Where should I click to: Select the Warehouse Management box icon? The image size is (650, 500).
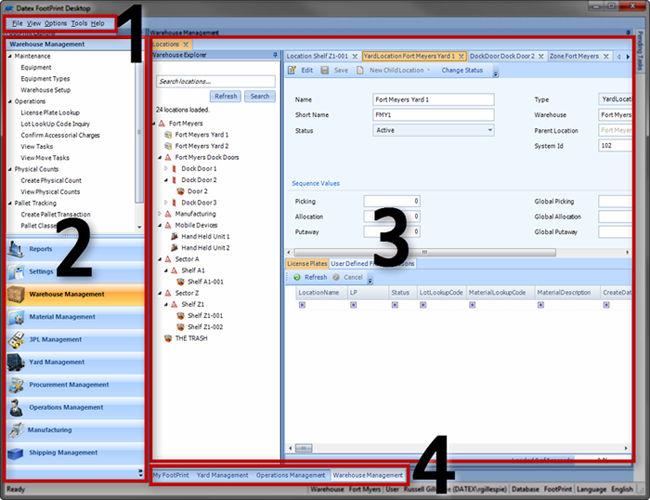[16, 294]
